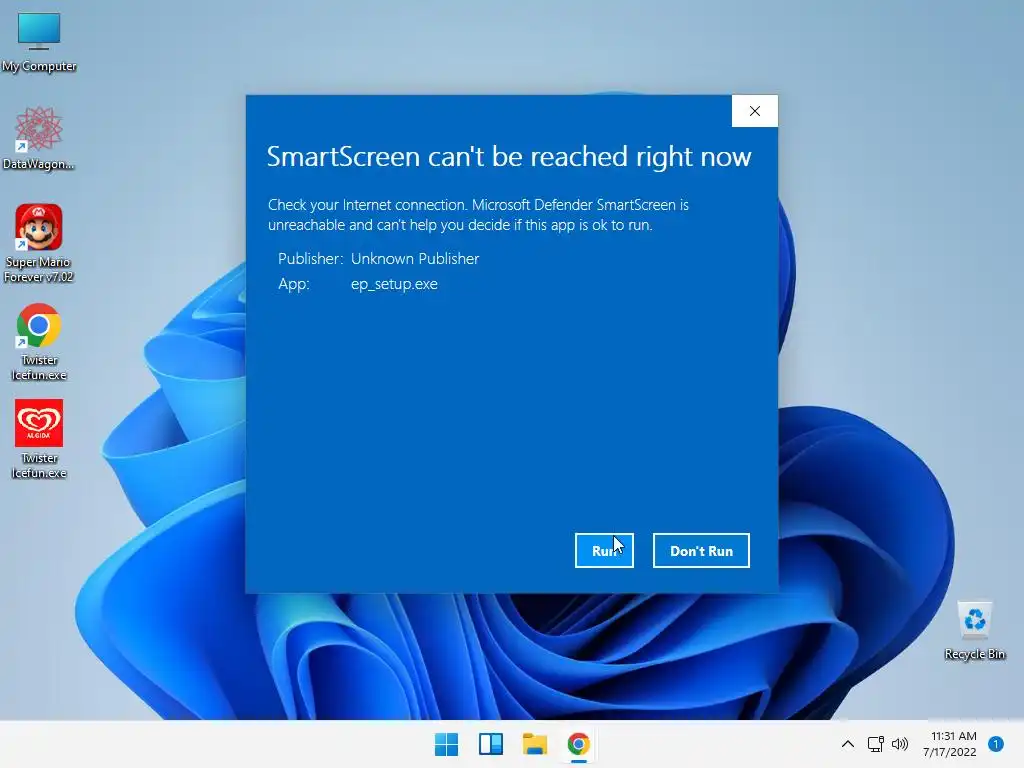Open Google Chrome from taskbar

579,744
